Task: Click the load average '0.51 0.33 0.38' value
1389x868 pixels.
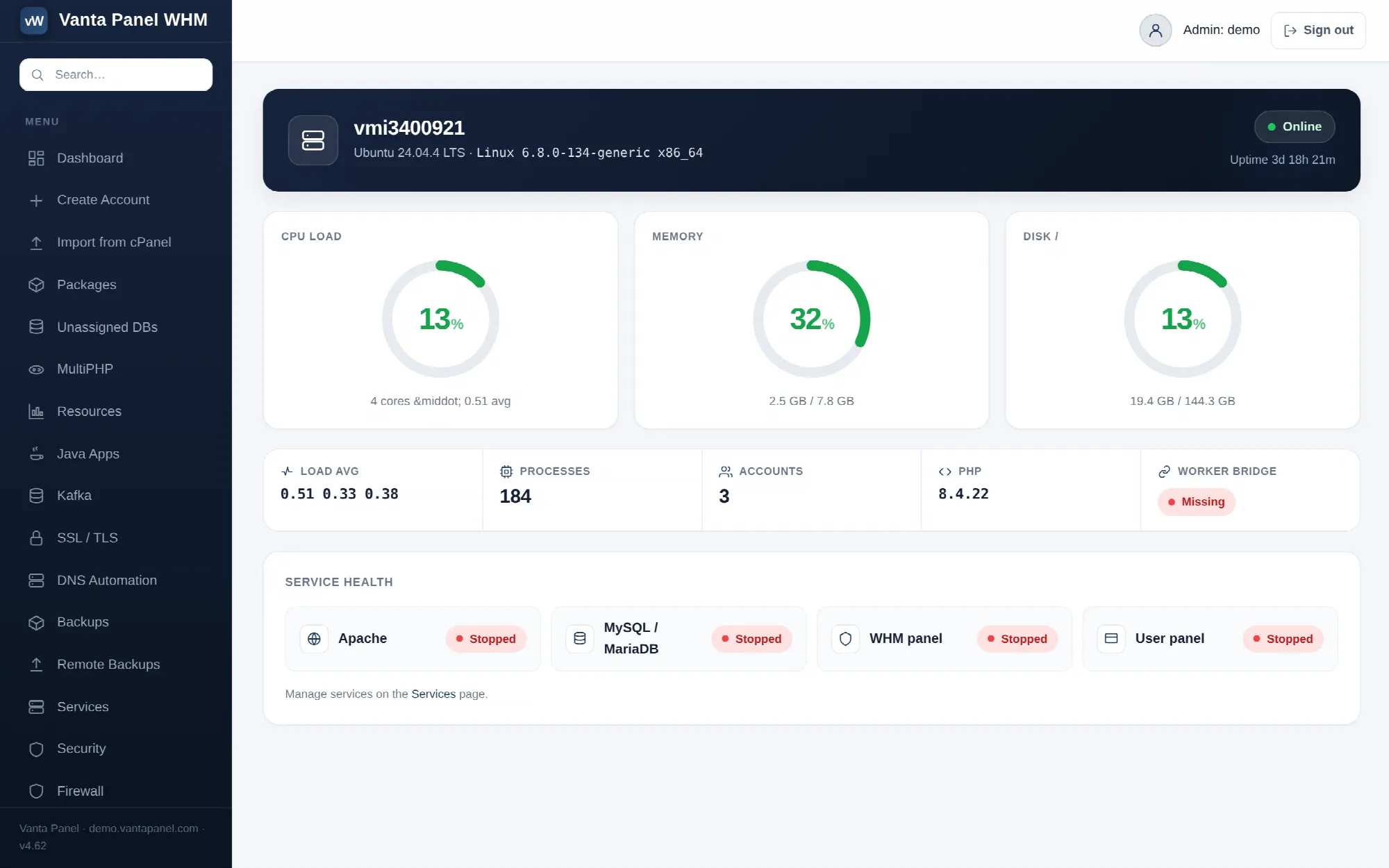Action: (x=340, y=494)
